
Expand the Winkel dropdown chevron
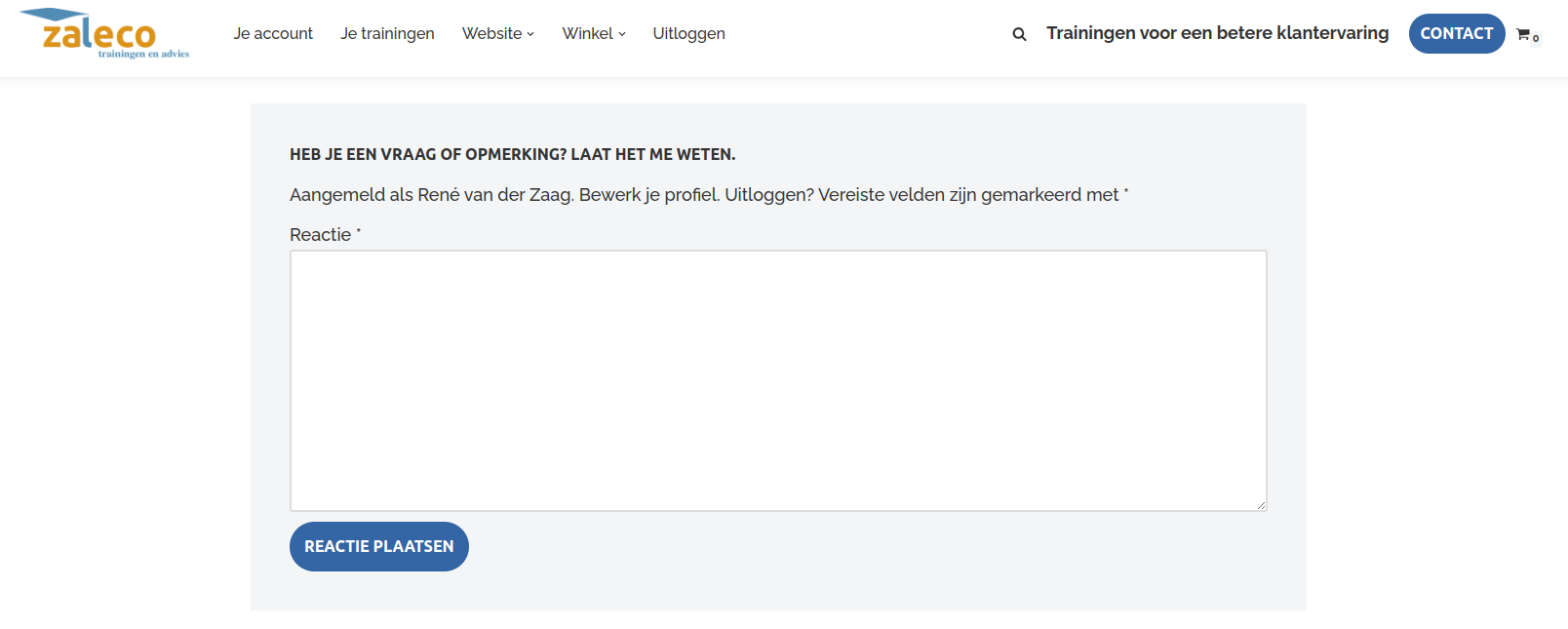click(622, 34)
